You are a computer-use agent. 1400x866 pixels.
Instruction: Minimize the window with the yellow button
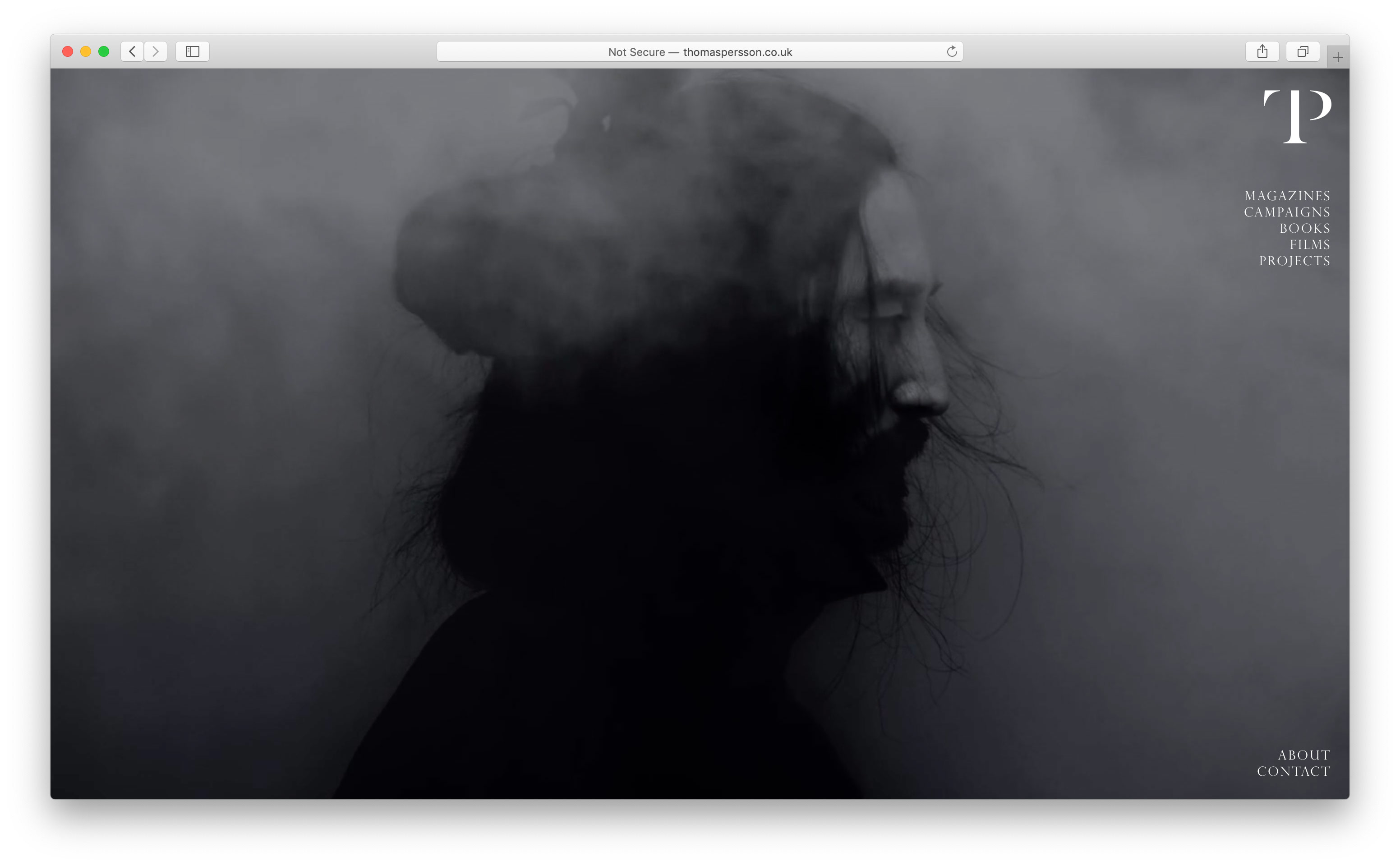86,51
